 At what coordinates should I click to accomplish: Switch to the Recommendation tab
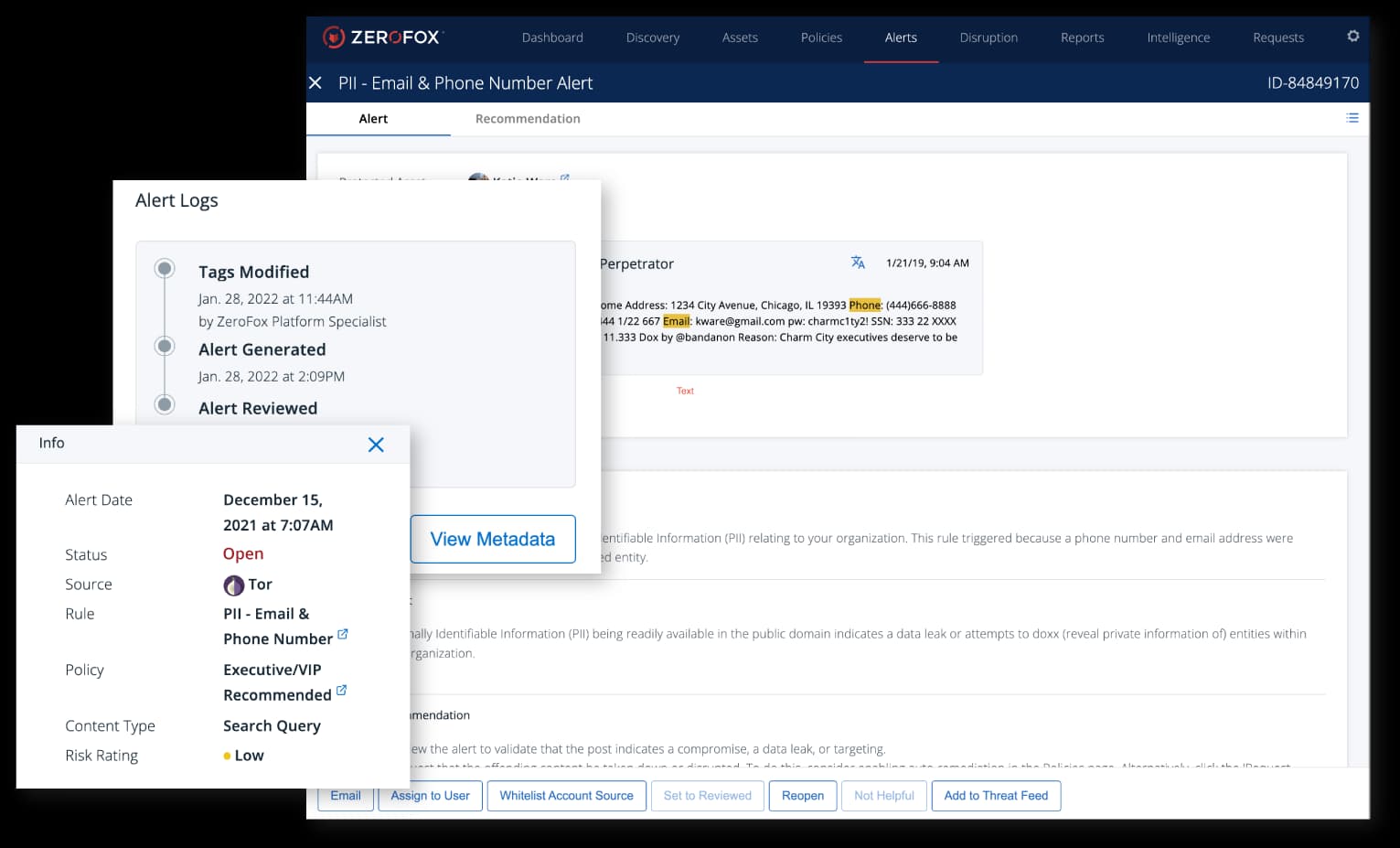tap(528, 119)
